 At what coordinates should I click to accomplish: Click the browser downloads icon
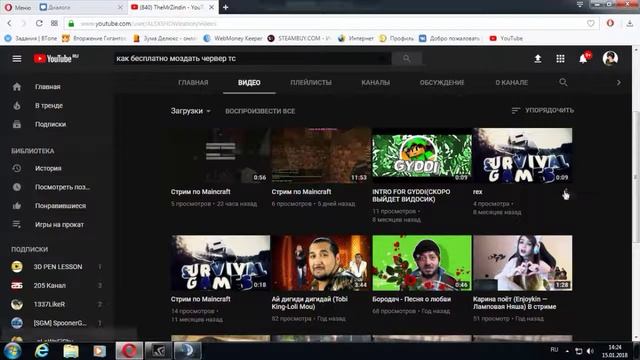click(630, 23)
